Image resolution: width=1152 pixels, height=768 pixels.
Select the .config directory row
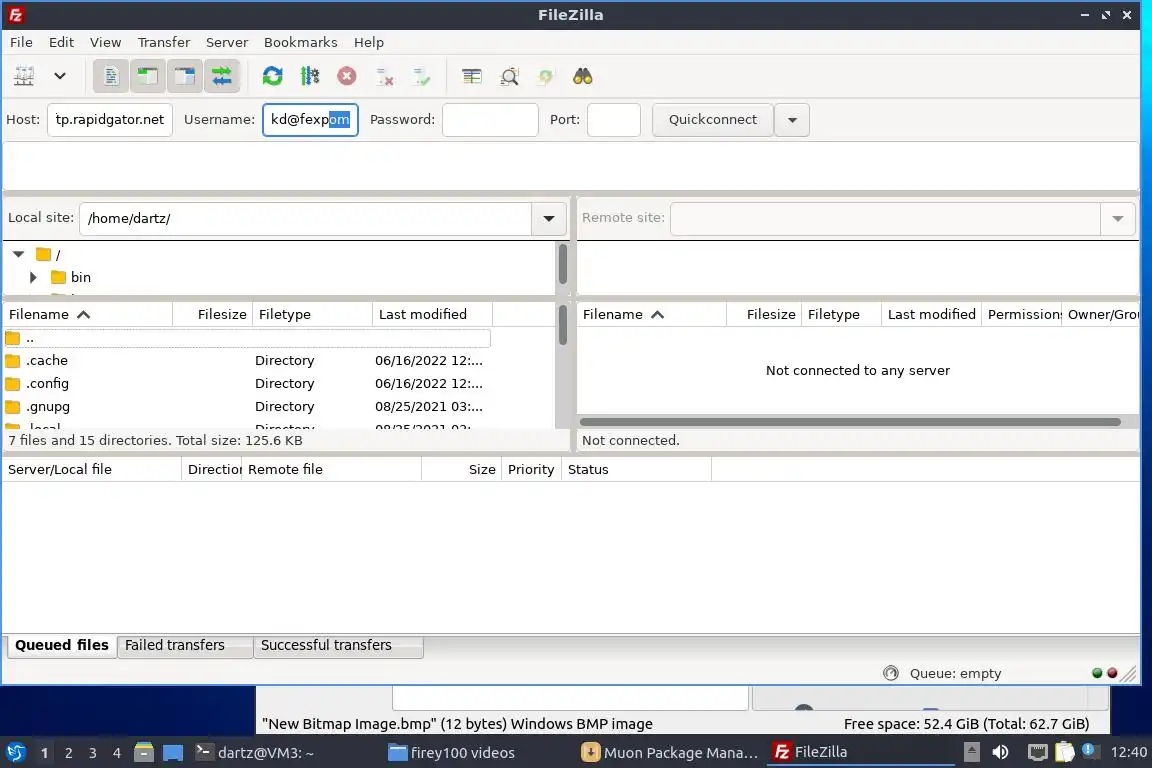[247, 384]
